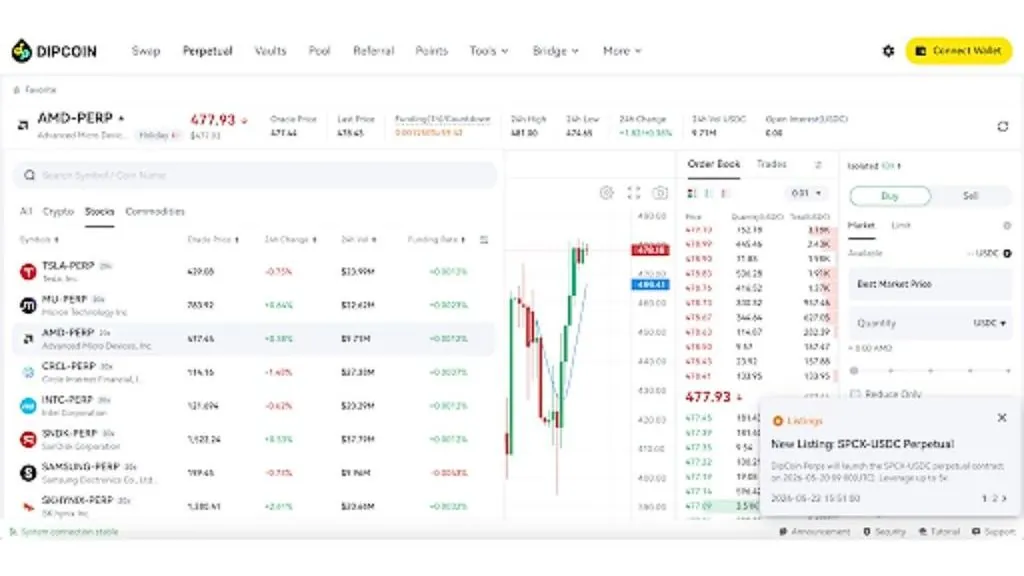Go to next listing notification arrow
This screenshot has height=576, width=1024.
pos(1004,498)
